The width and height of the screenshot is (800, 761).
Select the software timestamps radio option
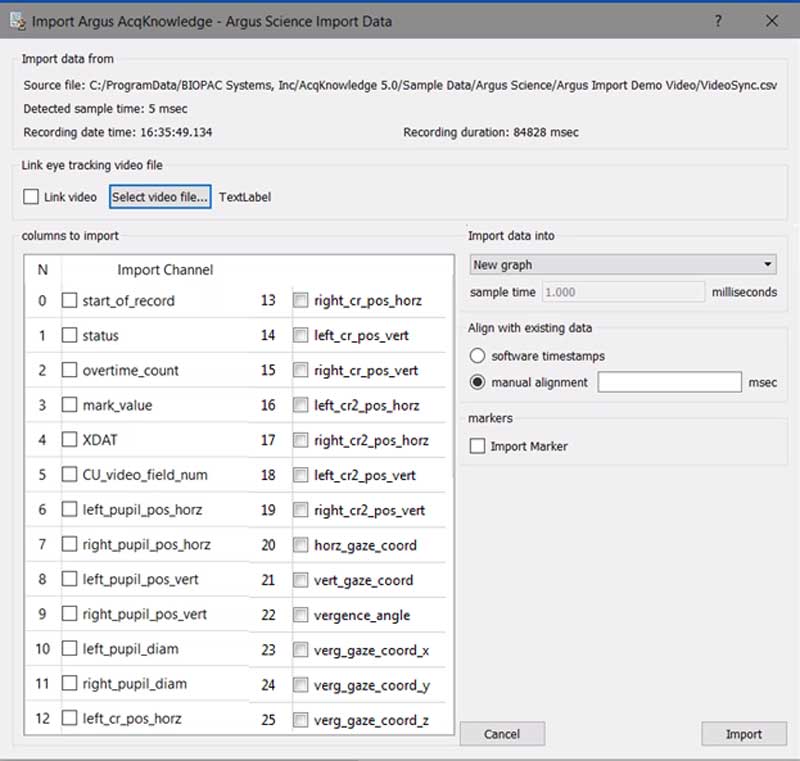click(x=477, y=356)
